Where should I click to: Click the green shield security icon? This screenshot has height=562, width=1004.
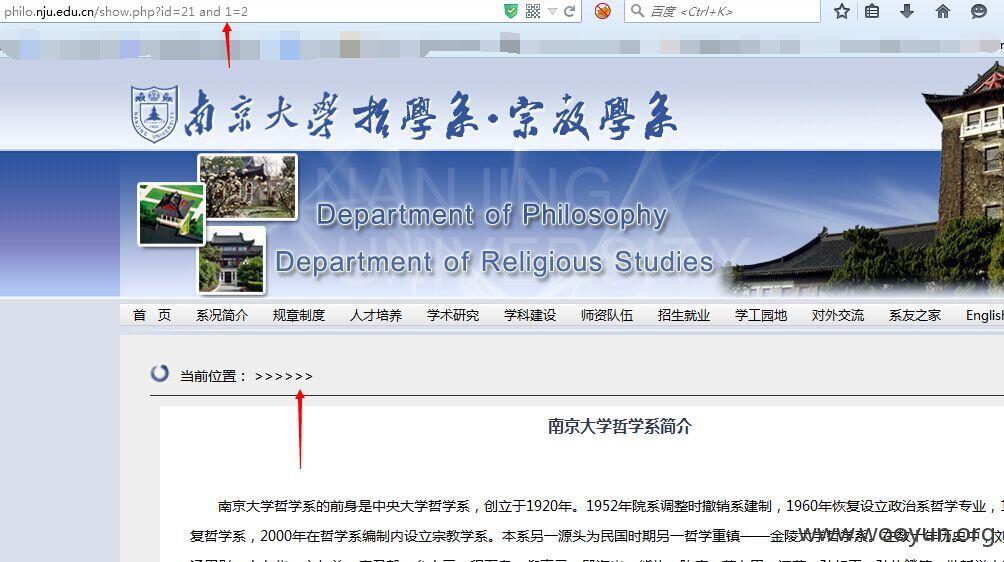coord(510,11)
